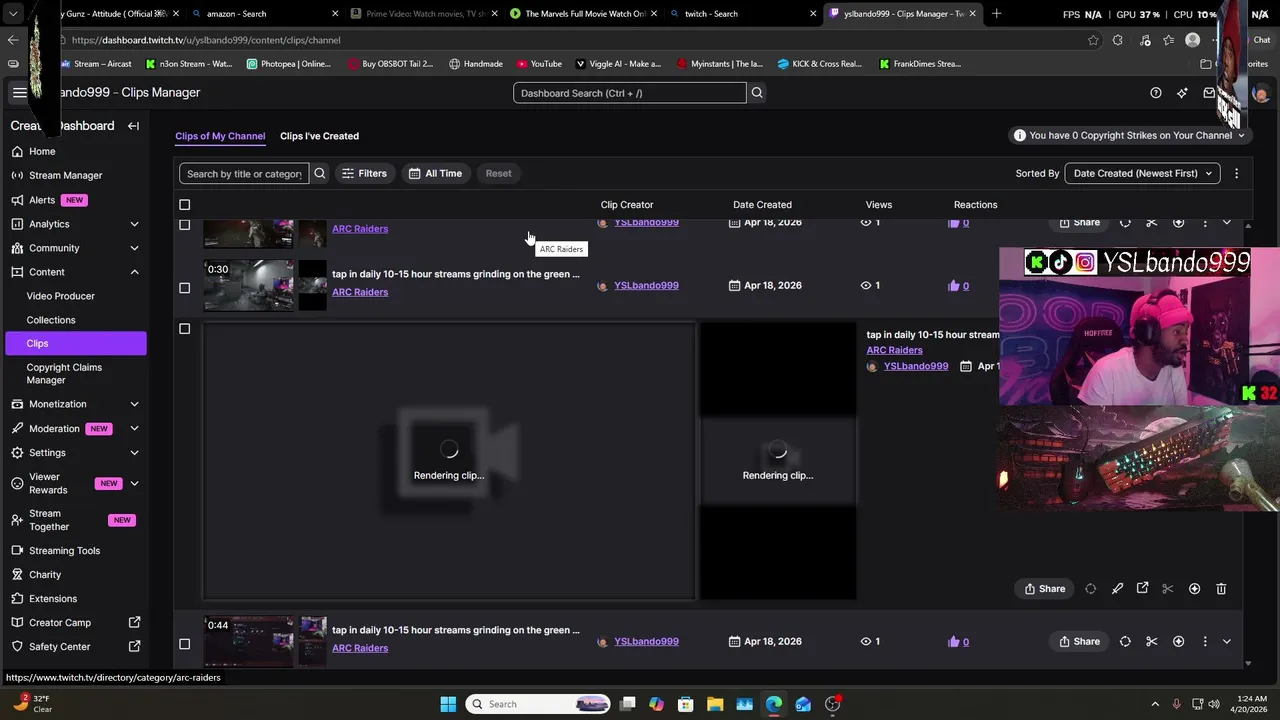The image size is (1280, 720).
Task: Select the Clips of My Channel tab
Action: pyautogui.click(x=220, y=136)
